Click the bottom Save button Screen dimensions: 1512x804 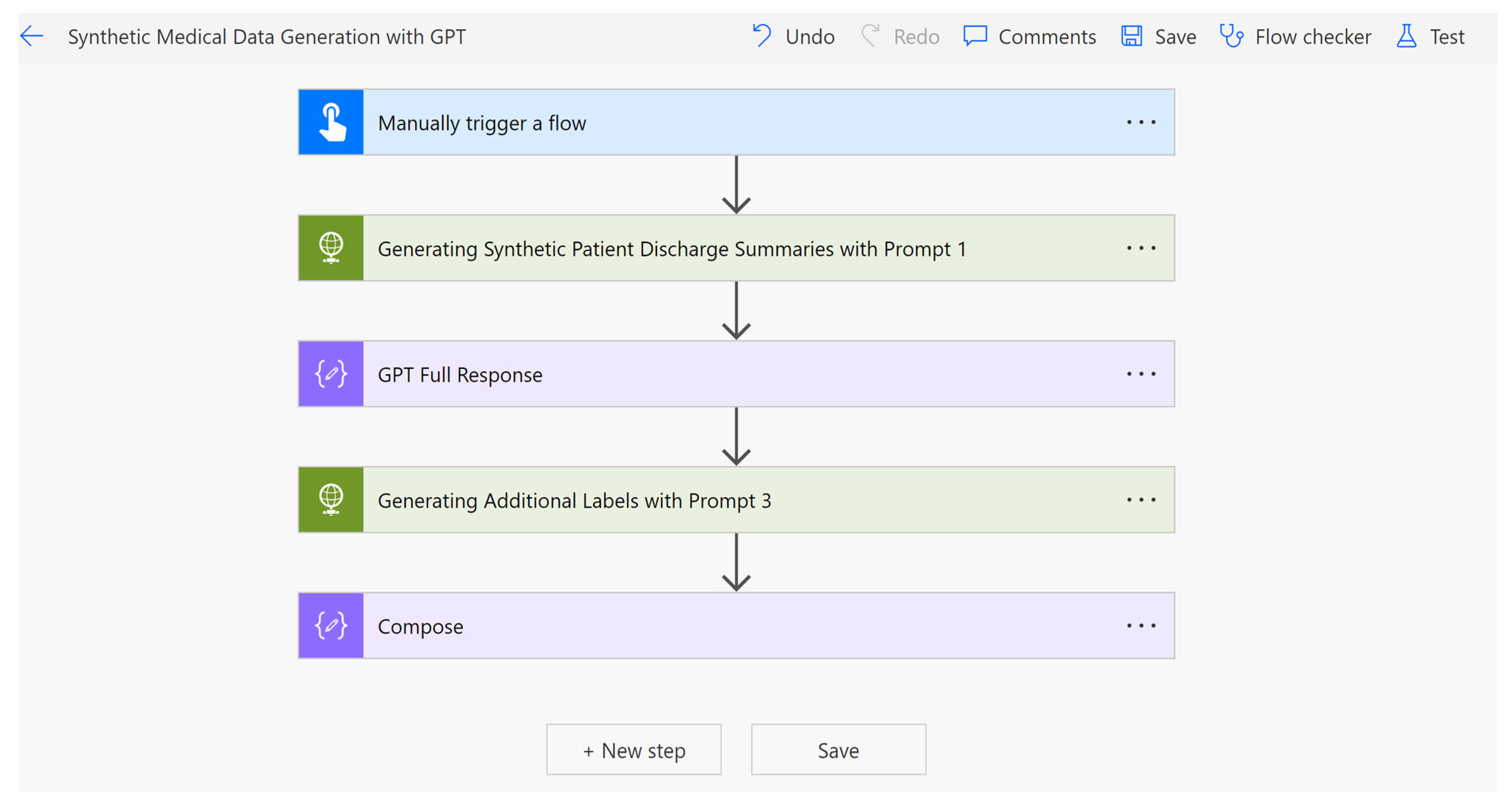(838, 750)
